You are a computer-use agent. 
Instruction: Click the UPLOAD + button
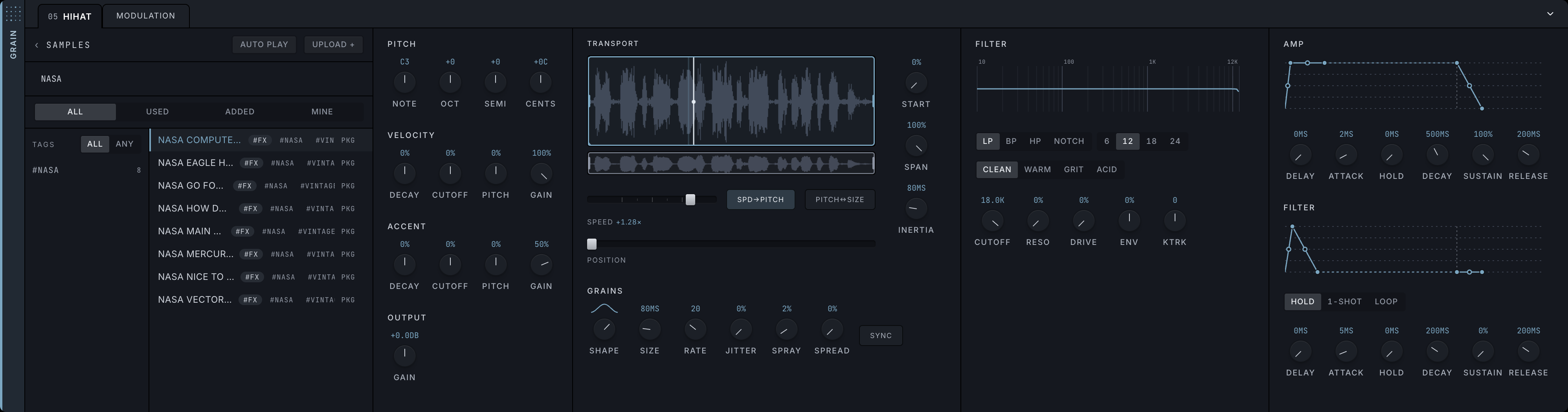[333, 44]
